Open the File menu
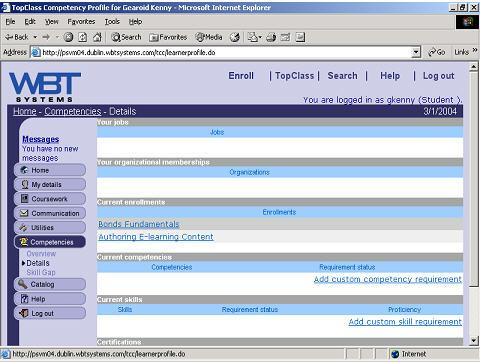 pos(10,22)
